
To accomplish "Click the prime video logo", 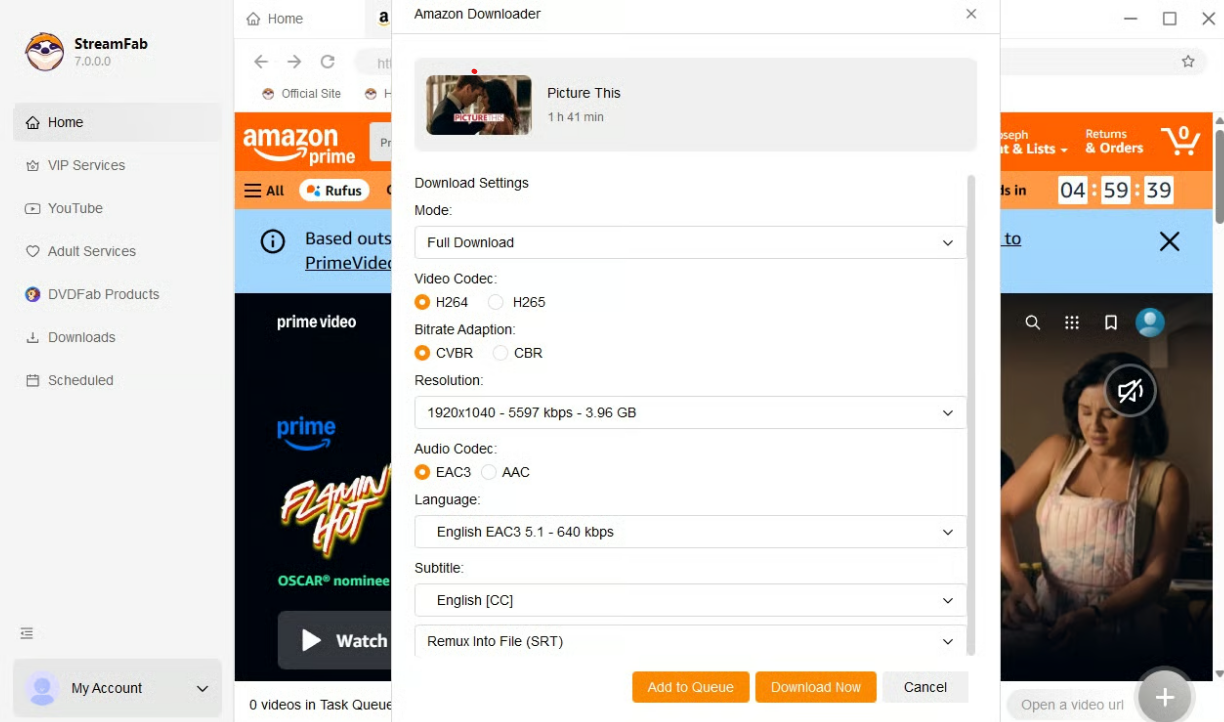I will pyautogui.click(x=316, y=322).
